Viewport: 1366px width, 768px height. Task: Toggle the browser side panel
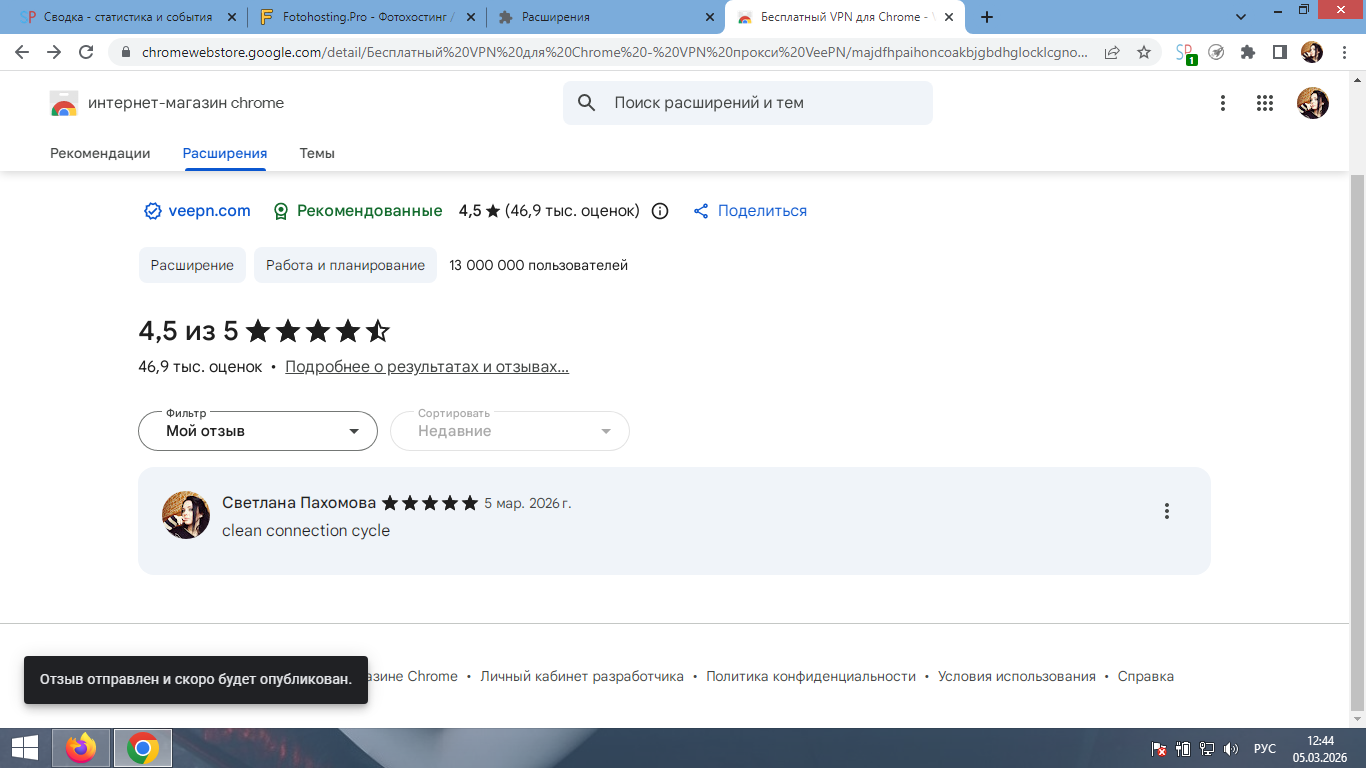tap(1279, 53)
